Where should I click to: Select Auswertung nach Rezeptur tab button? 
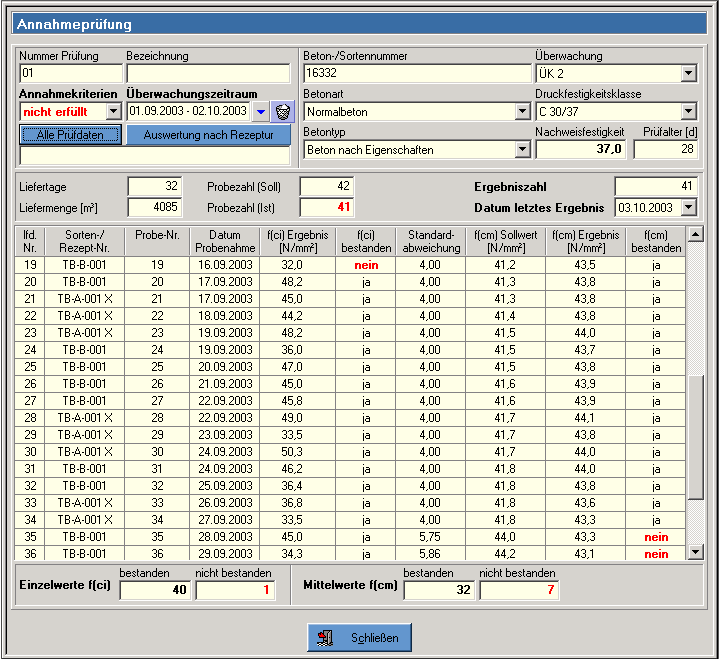[208, 134]
